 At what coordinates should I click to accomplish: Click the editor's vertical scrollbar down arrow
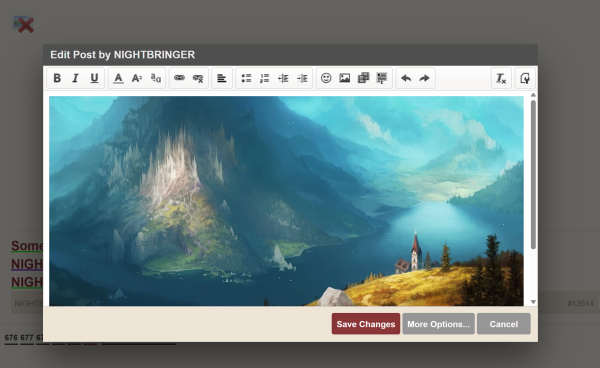coord(533,302)
